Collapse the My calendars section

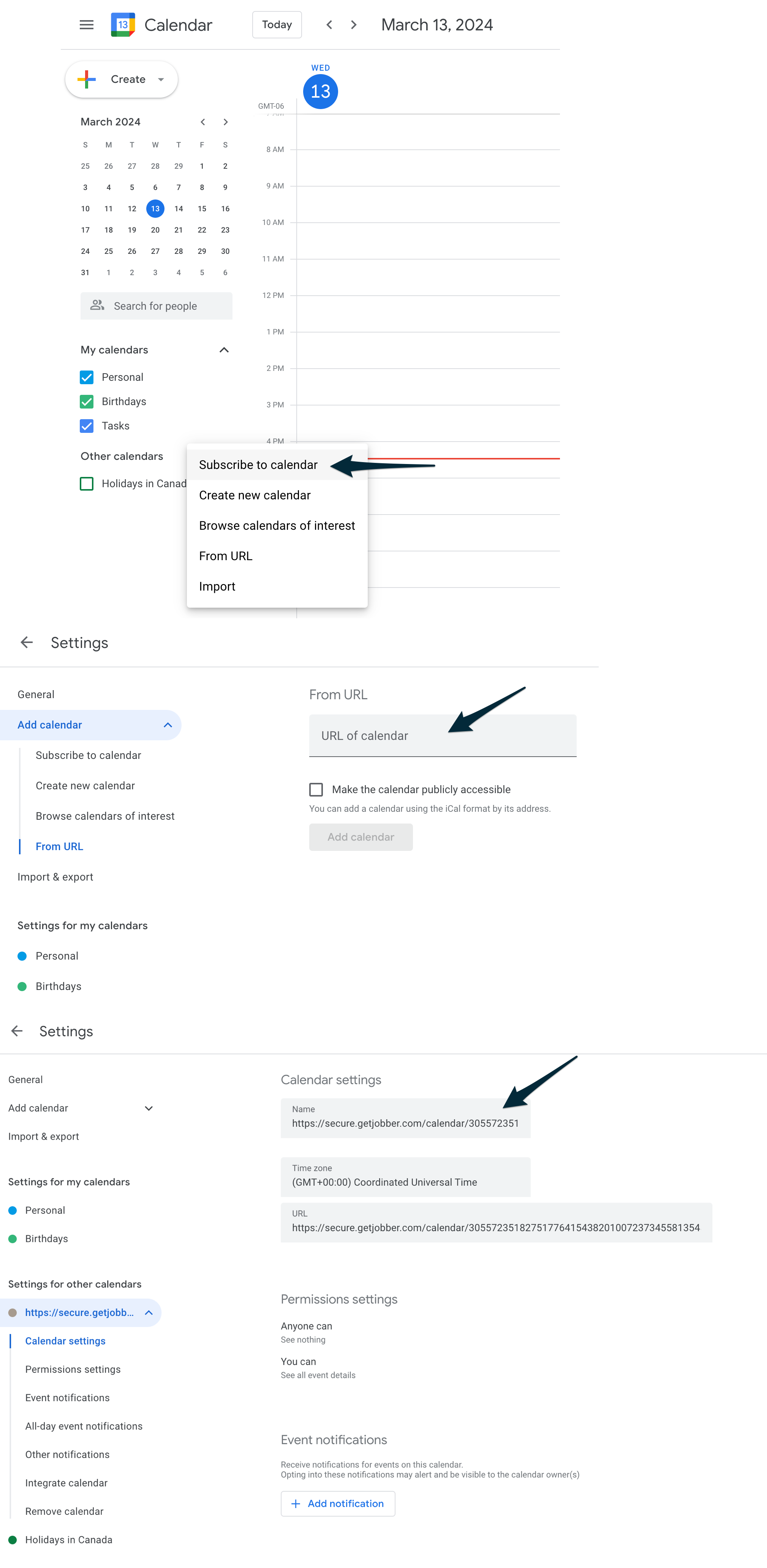(x=224, y=350)
